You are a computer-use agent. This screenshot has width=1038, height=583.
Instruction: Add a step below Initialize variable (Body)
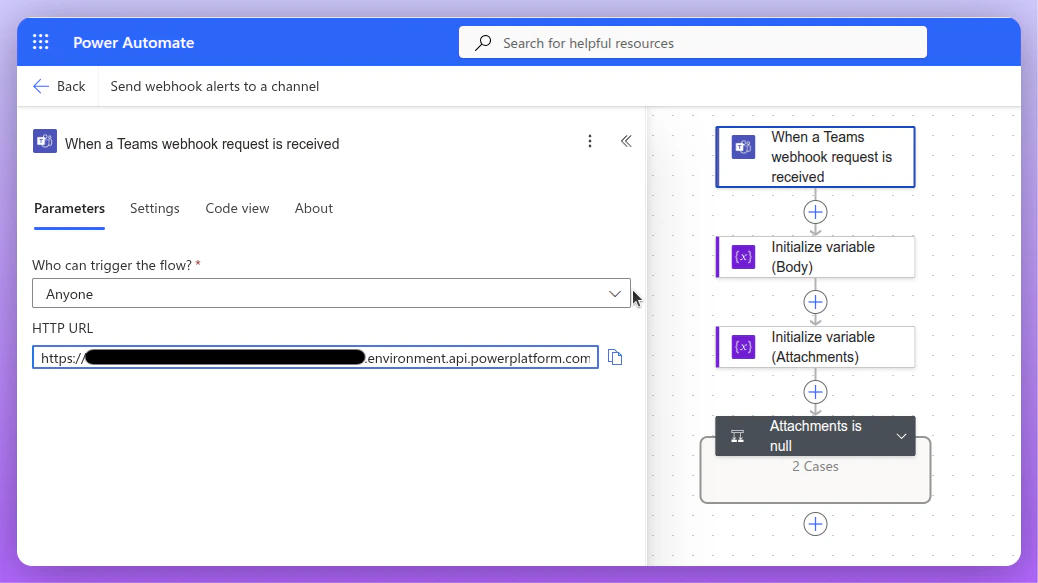point(815,302)
